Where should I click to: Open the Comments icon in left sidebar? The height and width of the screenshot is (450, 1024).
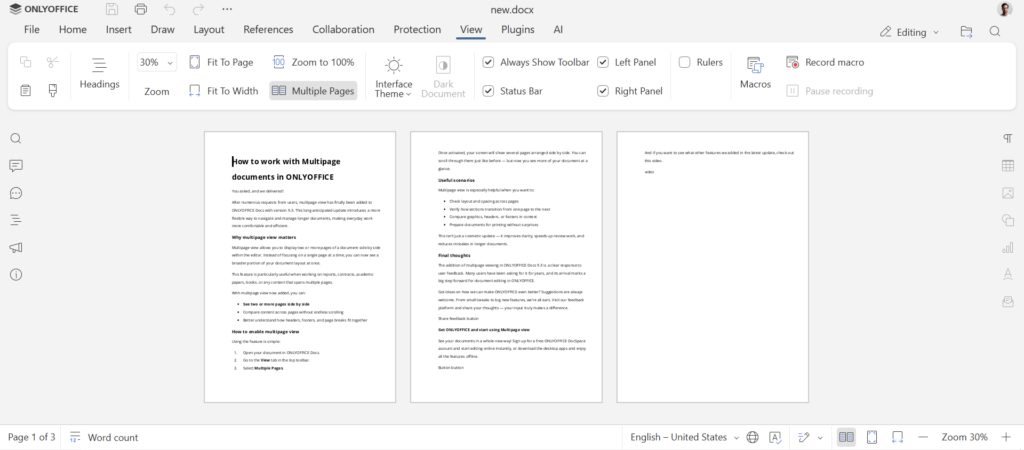click(16, 166)
